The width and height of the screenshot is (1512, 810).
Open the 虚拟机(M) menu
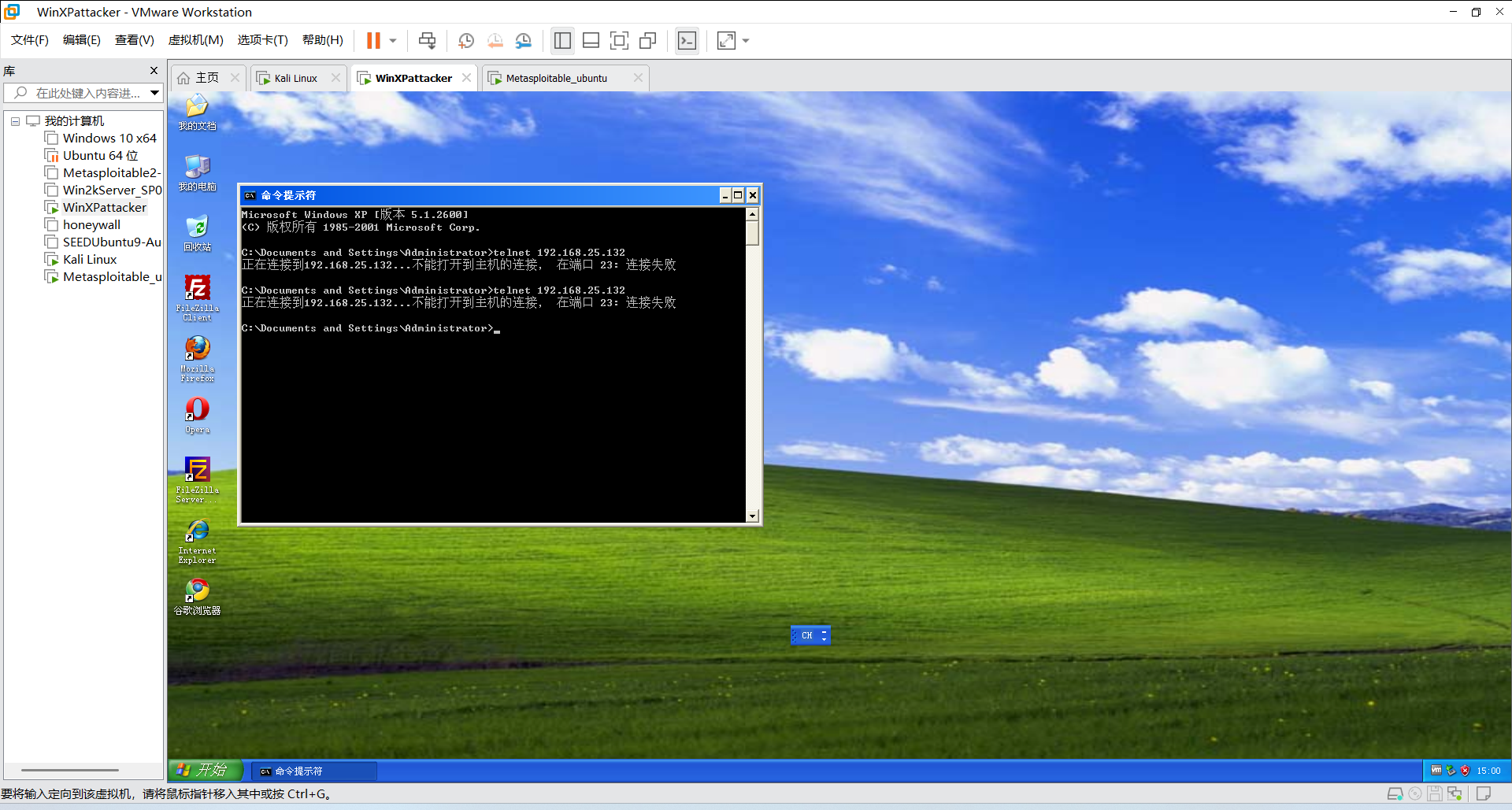pyautogui.click(x=196, y=40)
